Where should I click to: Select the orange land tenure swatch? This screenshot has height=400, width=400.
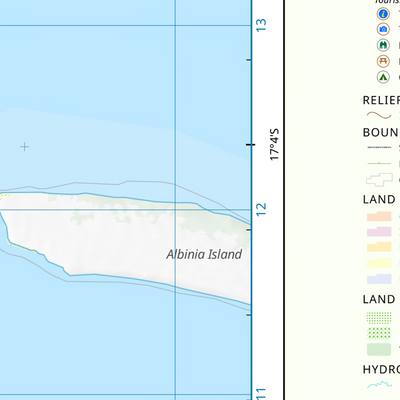(x=379, y=216)
